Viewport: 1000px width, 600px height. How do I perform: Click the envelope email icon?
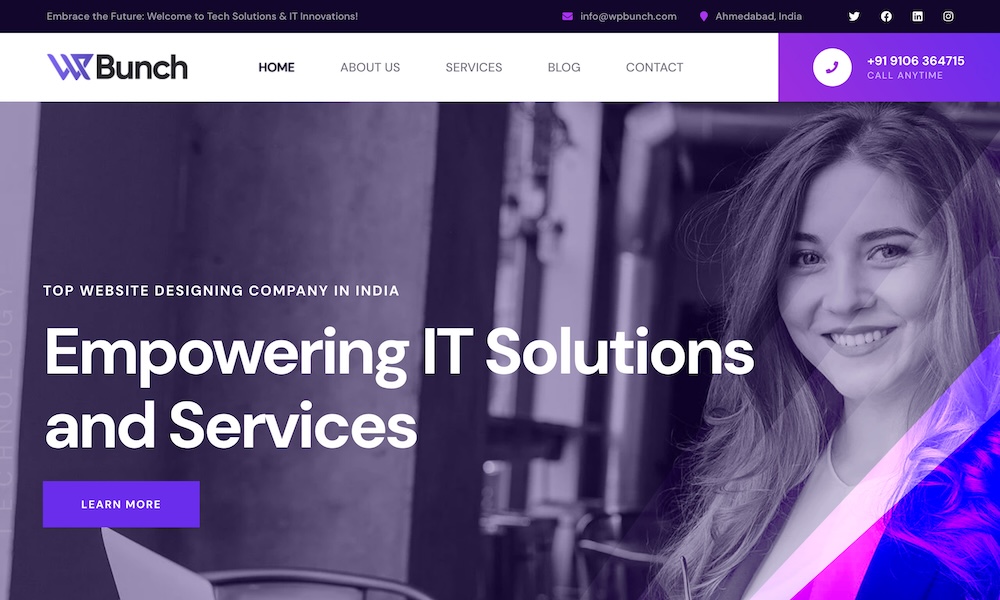point(567,17)
